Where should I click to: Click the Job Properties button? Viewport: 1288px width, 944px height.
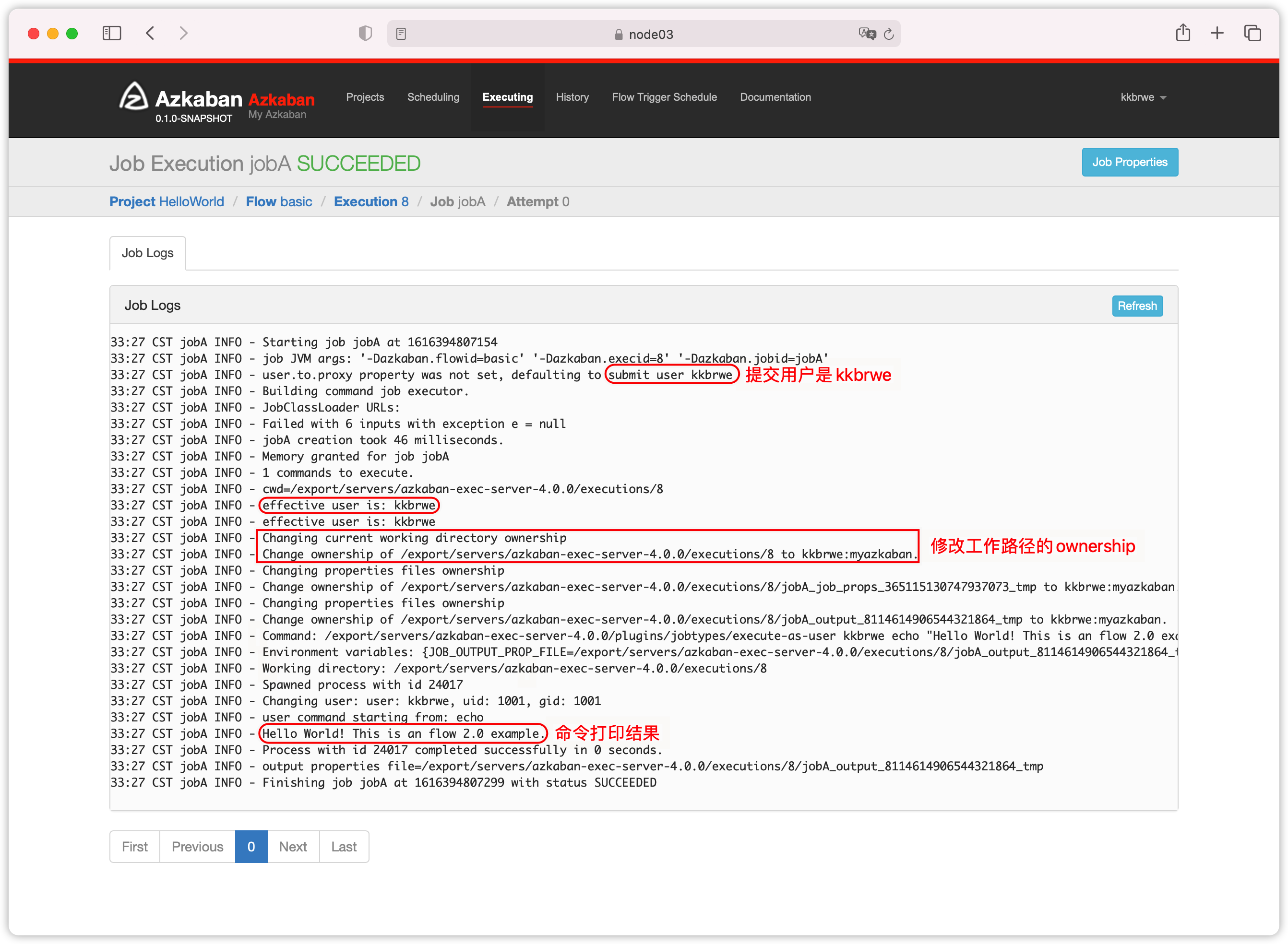(1130, 162)
